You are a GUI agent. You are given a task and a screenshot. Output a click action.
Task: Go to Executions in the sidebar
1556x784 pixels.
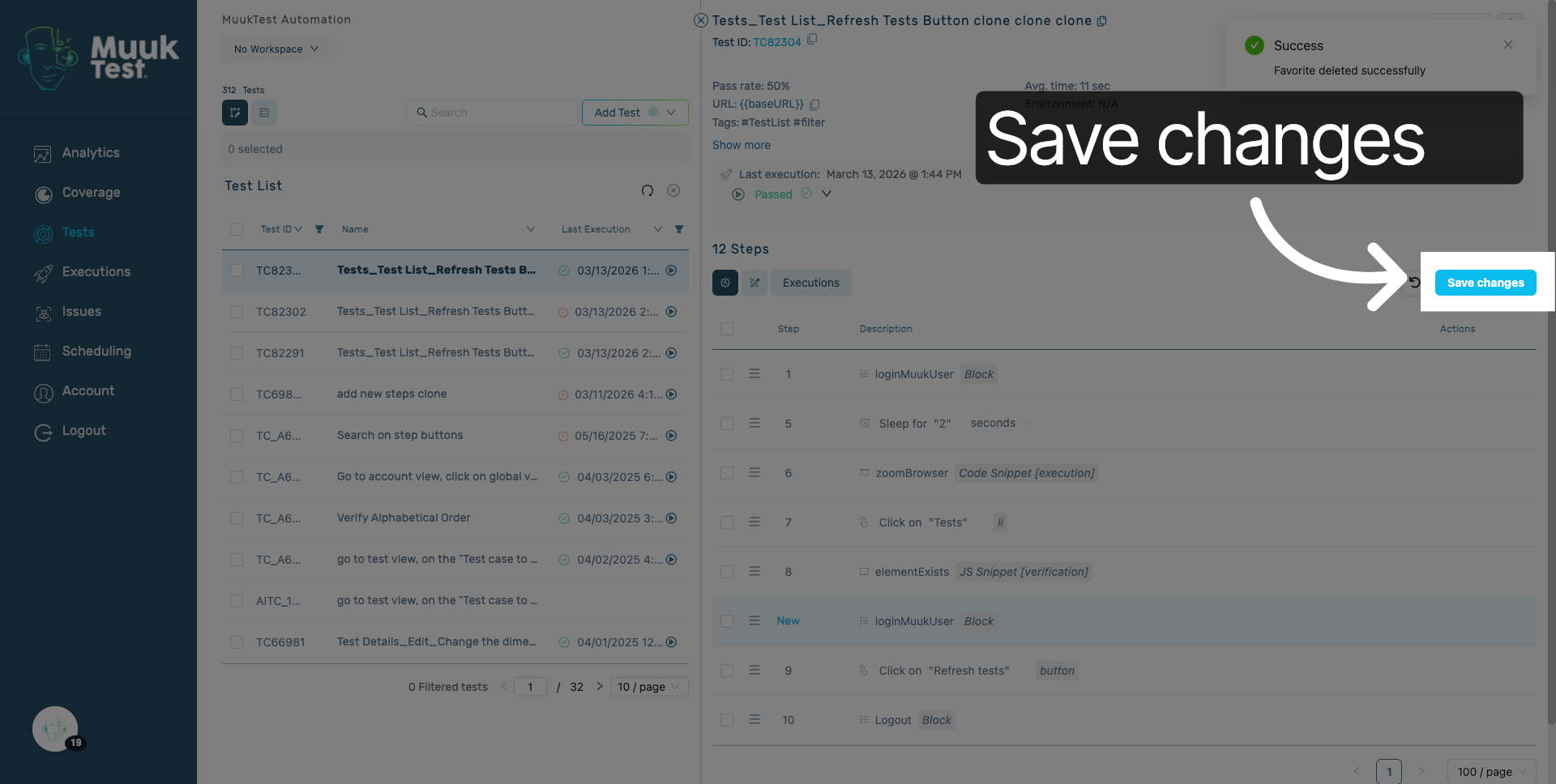[x=96, y=272]
